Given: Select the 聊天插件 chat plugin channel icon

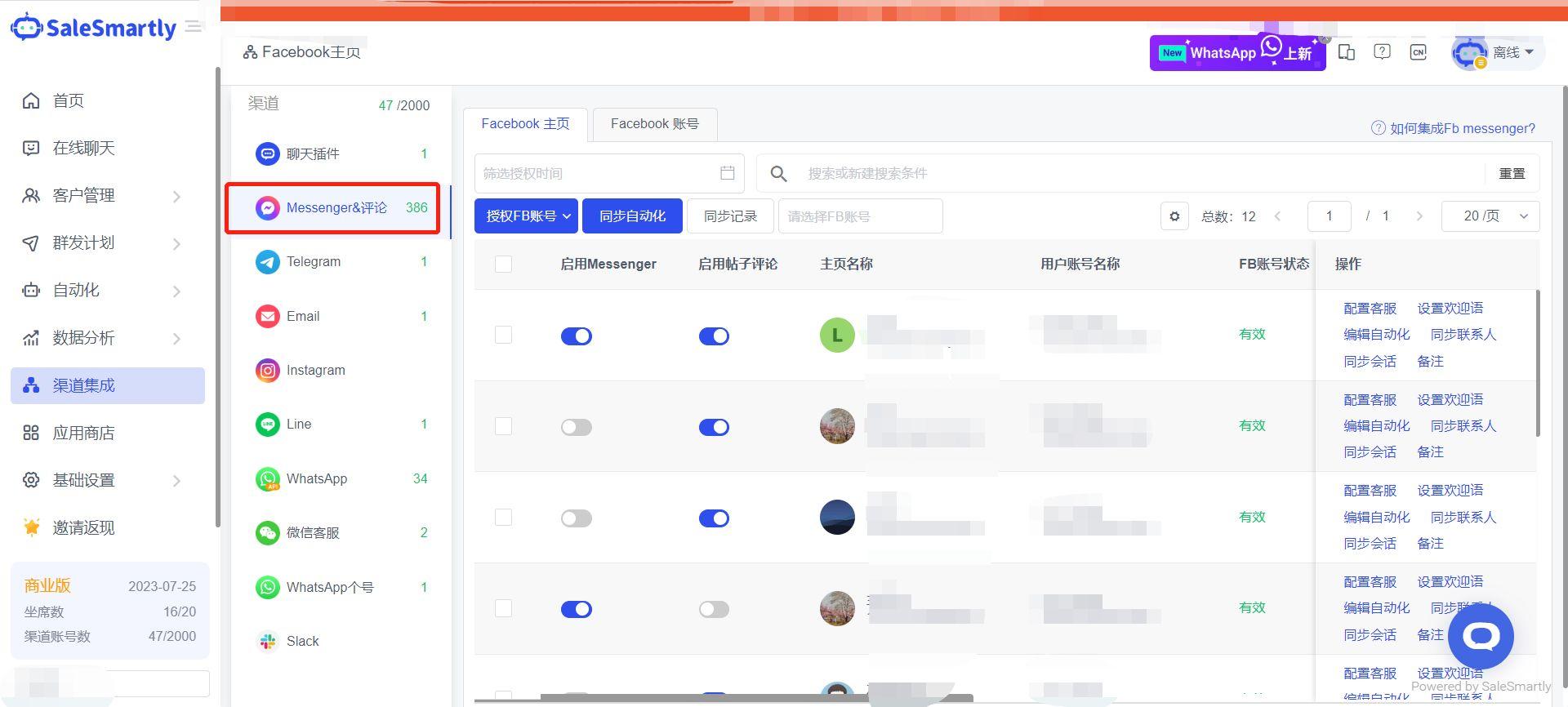Looking at the screenshot, I should (x=267, y=153).
